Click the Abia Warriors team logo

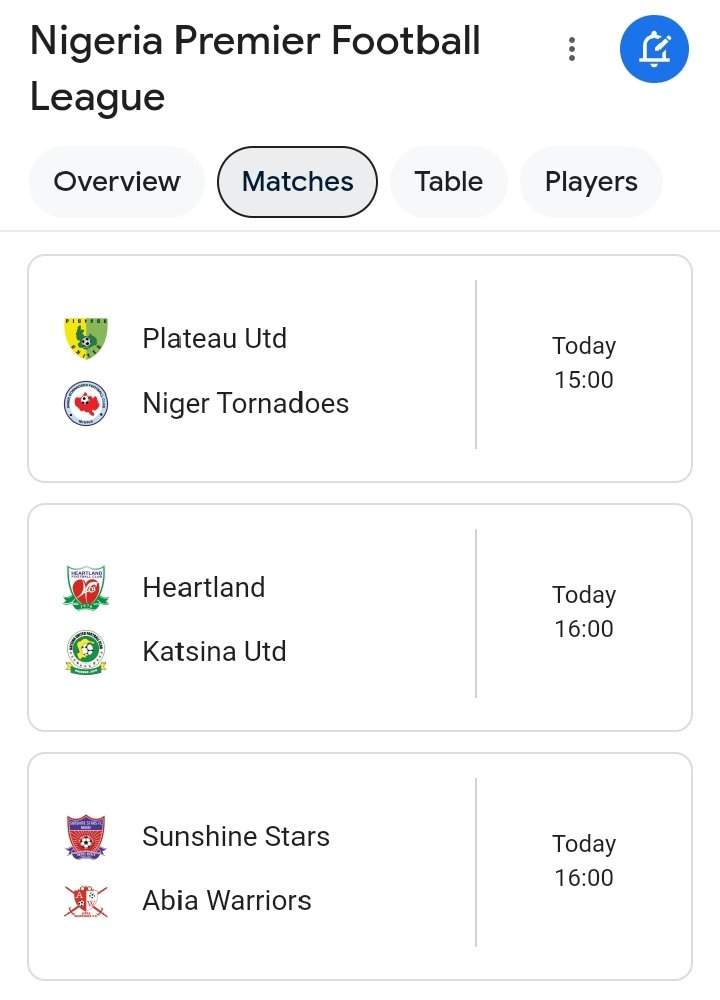pos(85,901)
